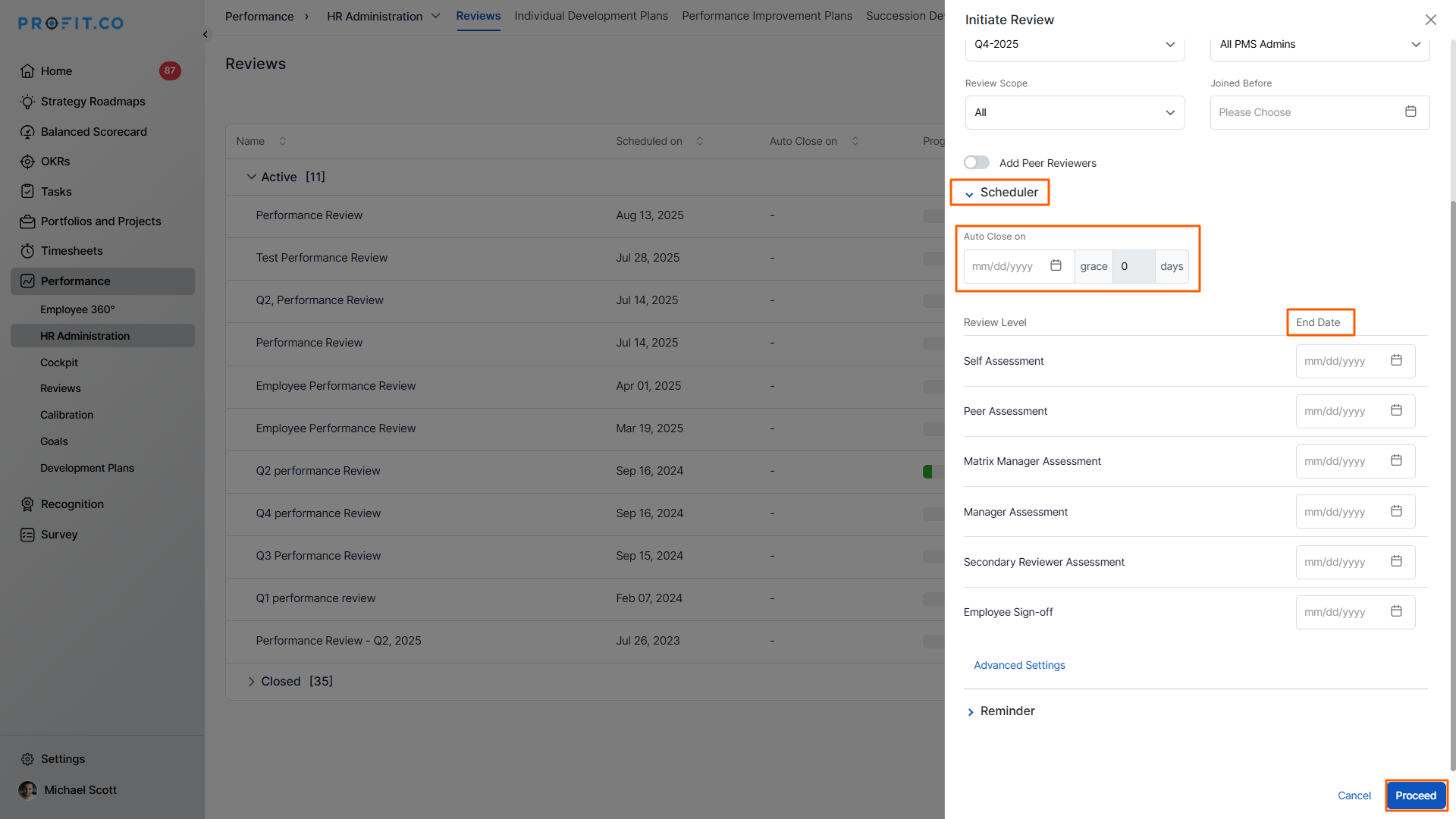Click calendar icon in Joined Before field
This screenshot has width=1456, height=819.
[x=1410, y=111]
